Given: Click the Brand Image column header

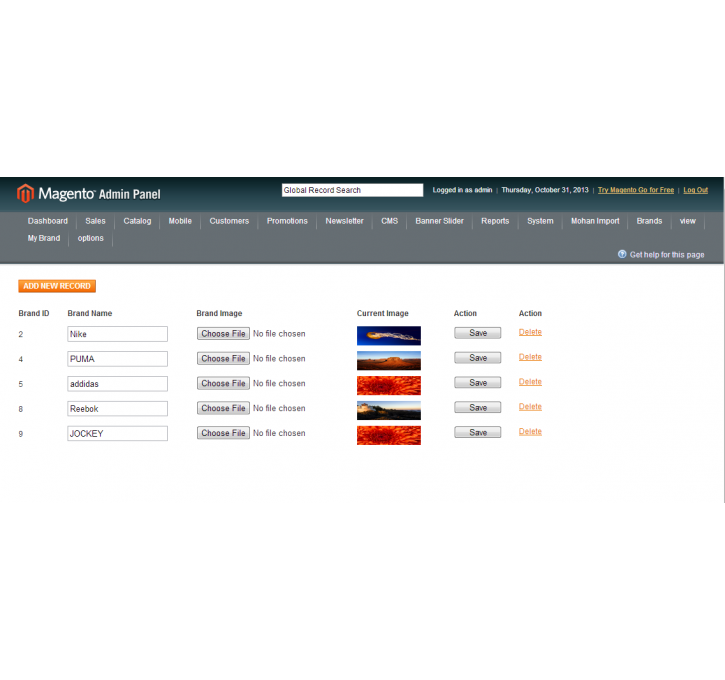Looking at the screenshot, I should (219, 313).
